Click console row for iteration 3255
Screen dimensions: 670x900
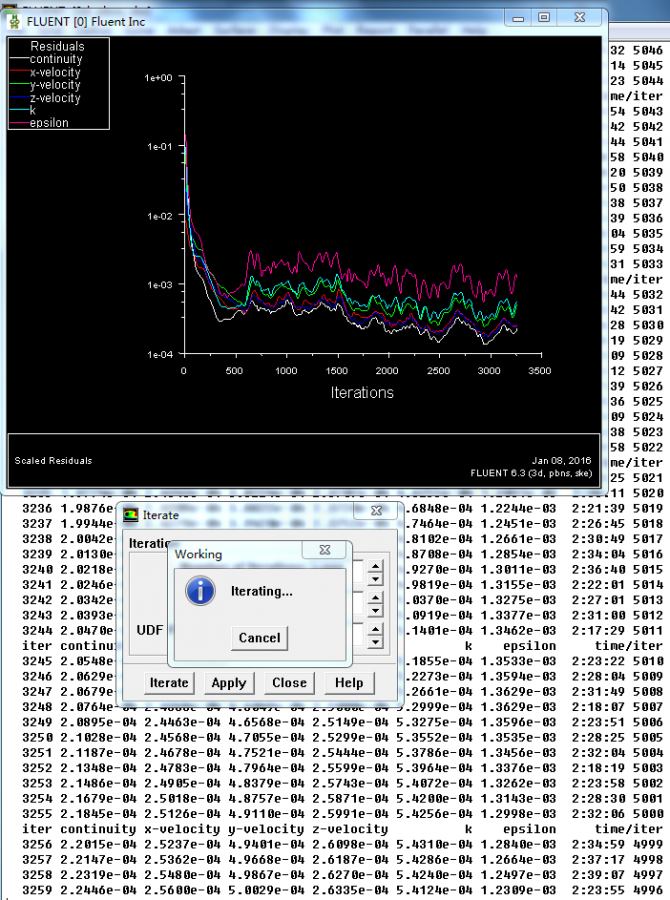click(x=343, y=814)
